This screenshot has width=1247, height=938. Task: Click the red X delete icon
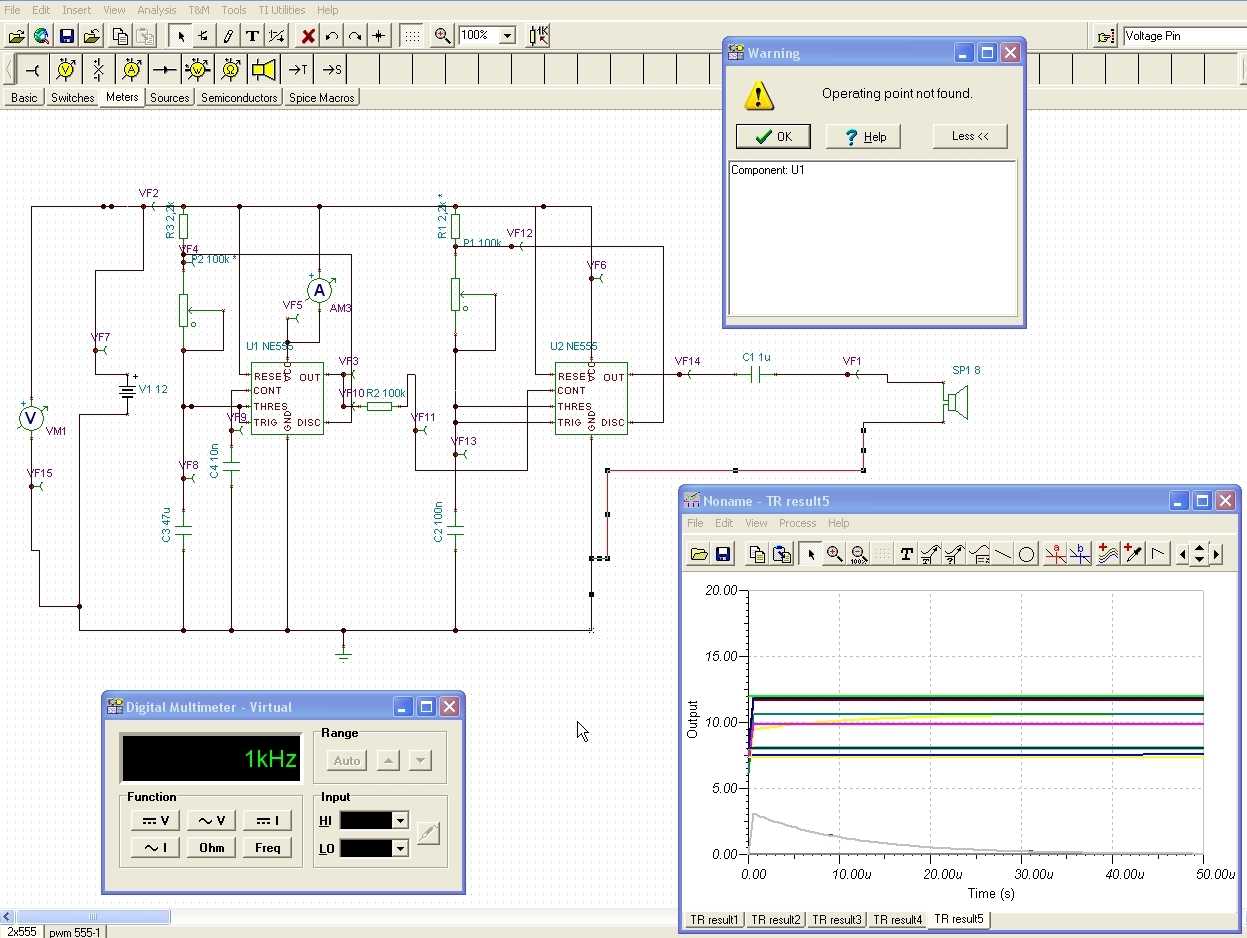tap(308, 36)
